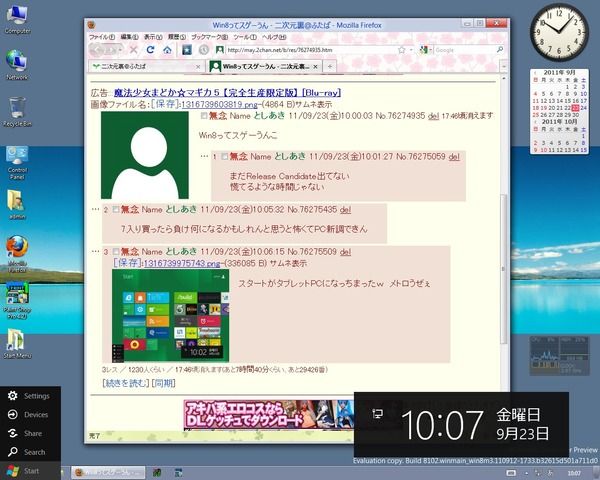Viewport: 600px width, 480px height.
Task: Open the ブックマーク(B) menu
Action: [209, 37]
